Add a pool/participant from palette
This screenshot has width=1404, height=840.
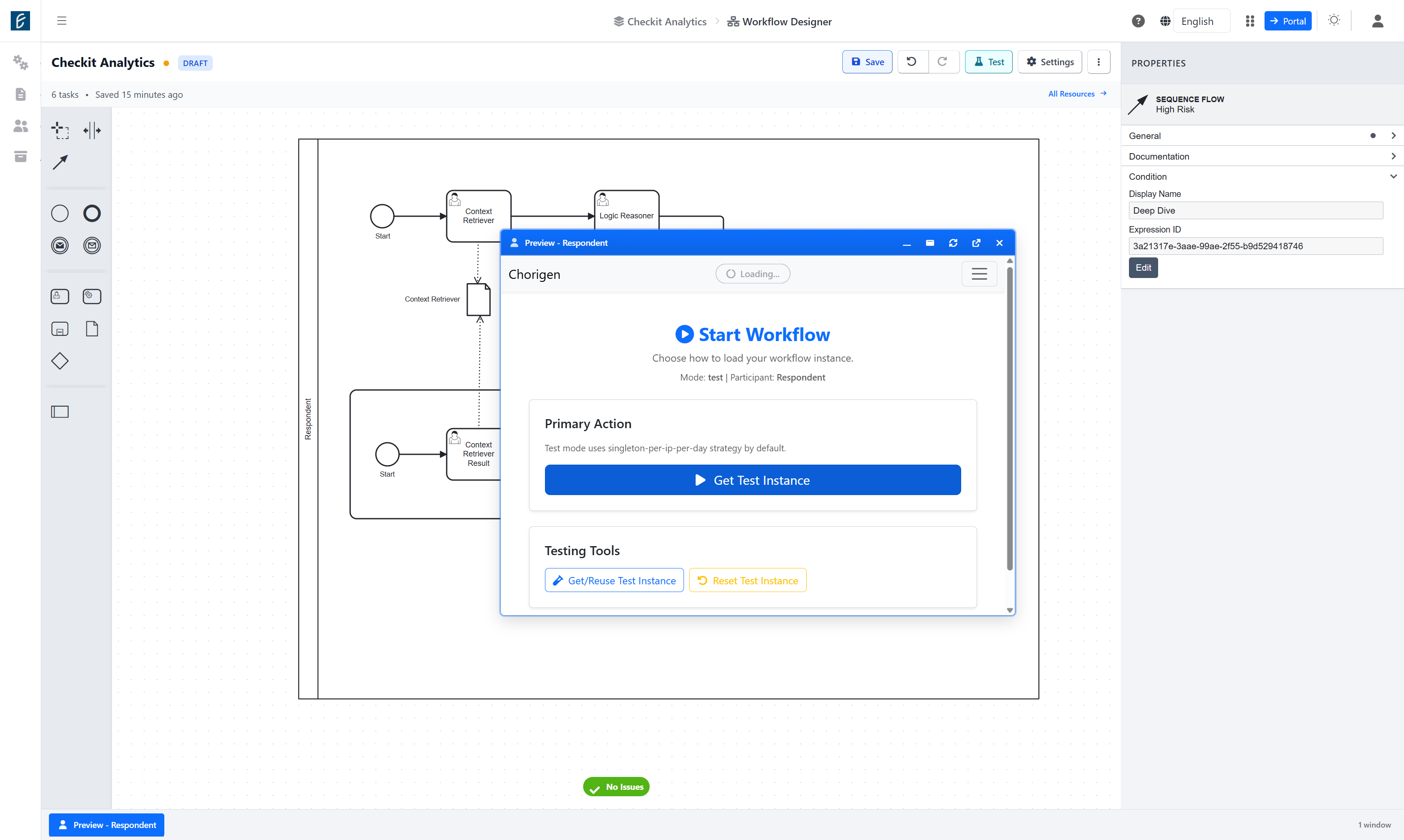coord(60,412)
